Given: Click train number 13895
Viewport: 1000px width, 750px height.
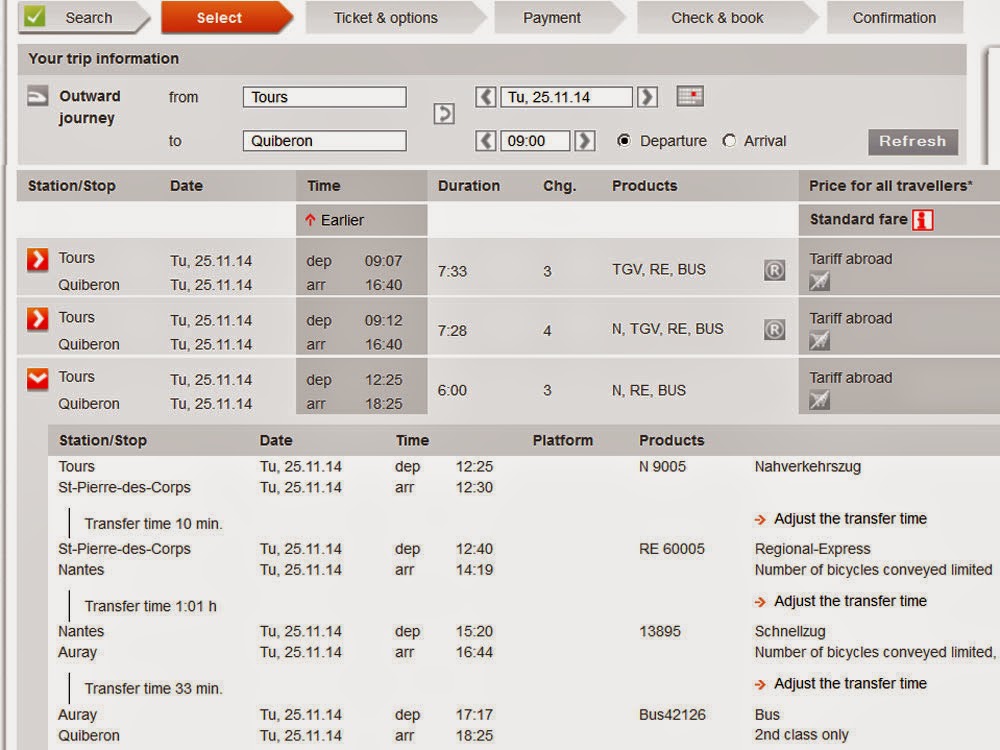Looking at the screenshot, I should 660,631.
